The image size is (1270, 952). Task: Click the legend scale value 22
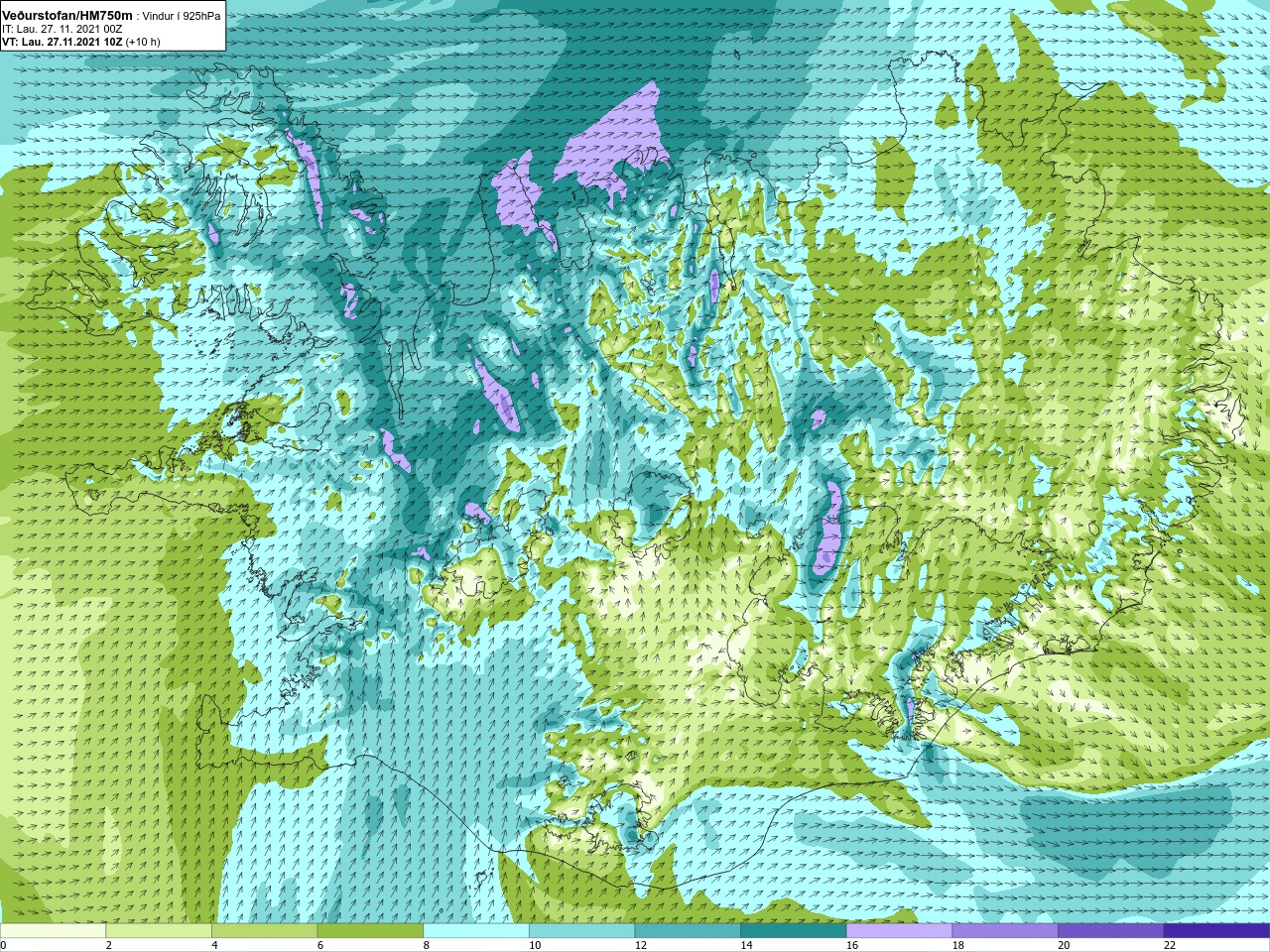point(1170,945)
